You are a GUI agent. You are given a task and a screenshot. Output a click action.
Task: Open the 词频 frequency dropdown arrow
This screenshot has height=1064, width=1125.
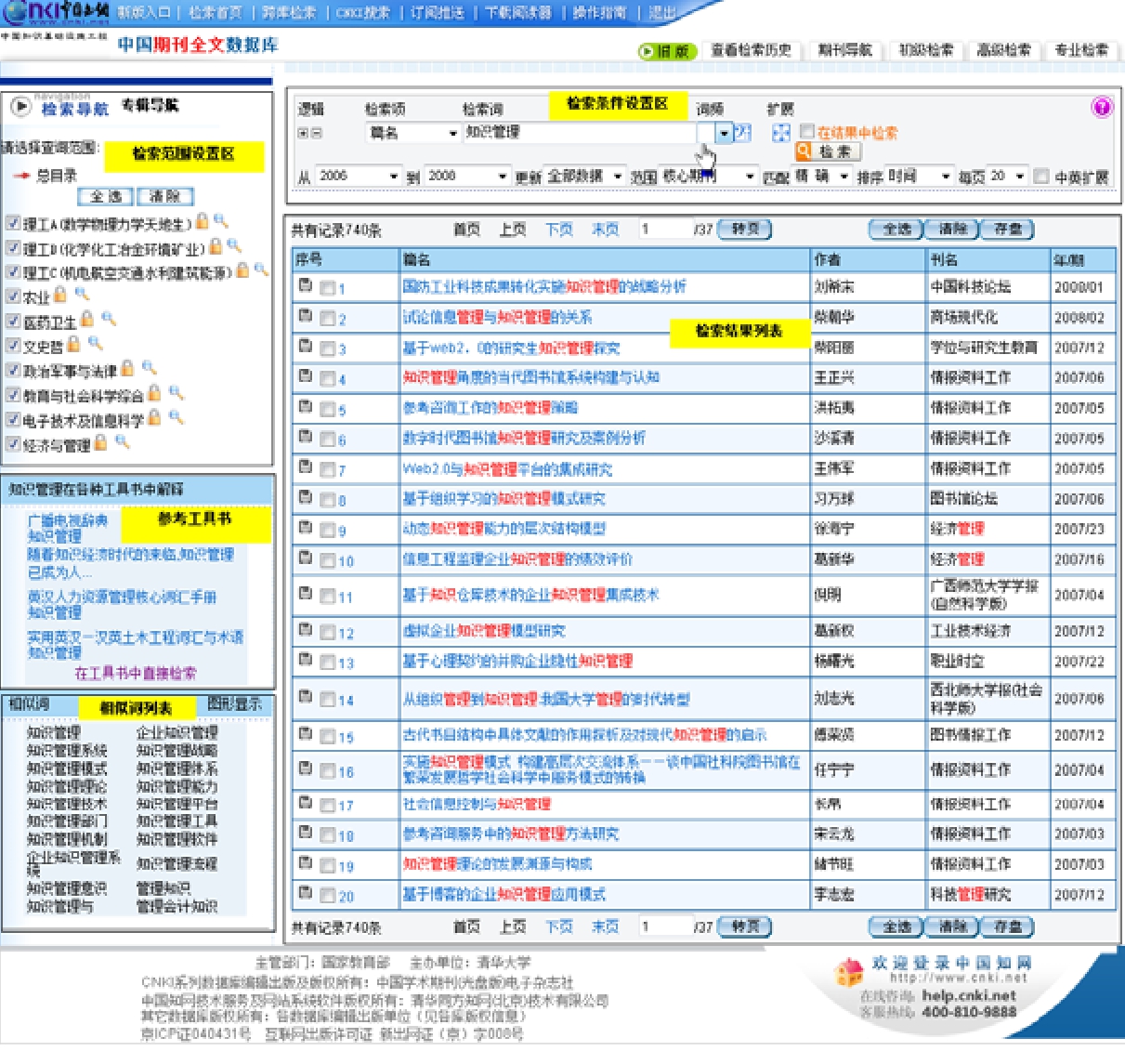(x=724, y=133)
